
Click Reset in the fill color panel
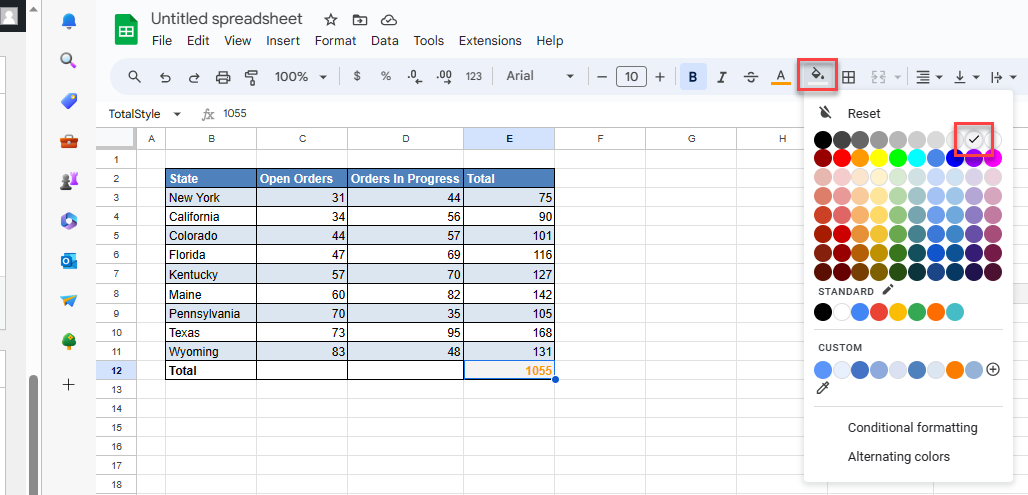click(864, 114)
